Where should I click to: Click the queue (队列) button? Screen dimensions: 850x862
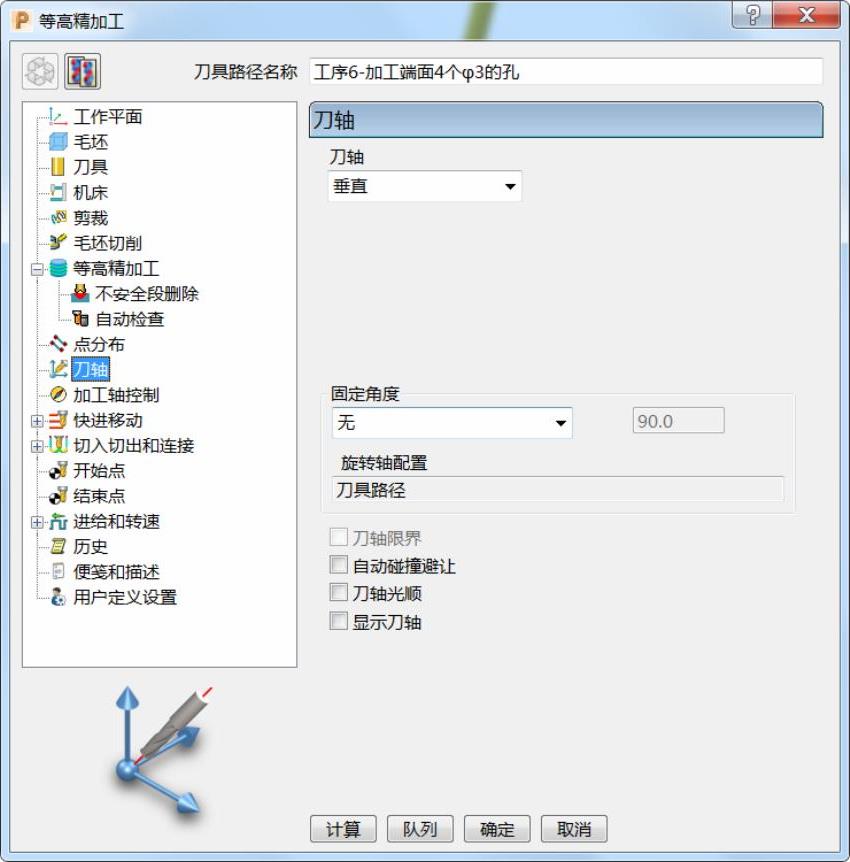tap(420, 829)
